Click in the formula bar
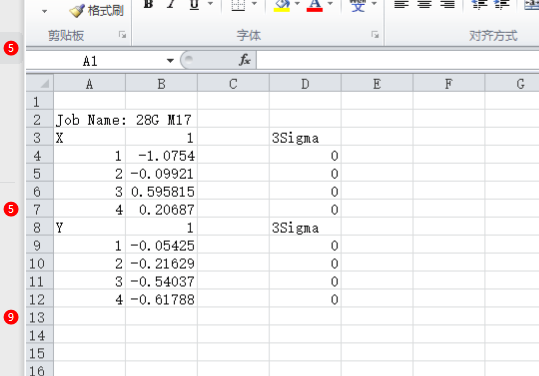This screenshot has width=539, height=376. pos(398,60)
